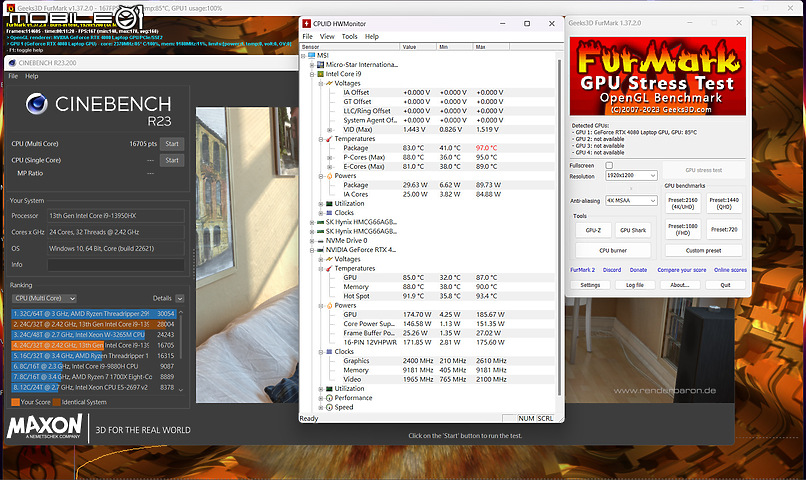The width and height of the screenshot is (806, 480).
Task: Select the 16-PIN 12VHPWR power row
Action: [x=427, y=342]
